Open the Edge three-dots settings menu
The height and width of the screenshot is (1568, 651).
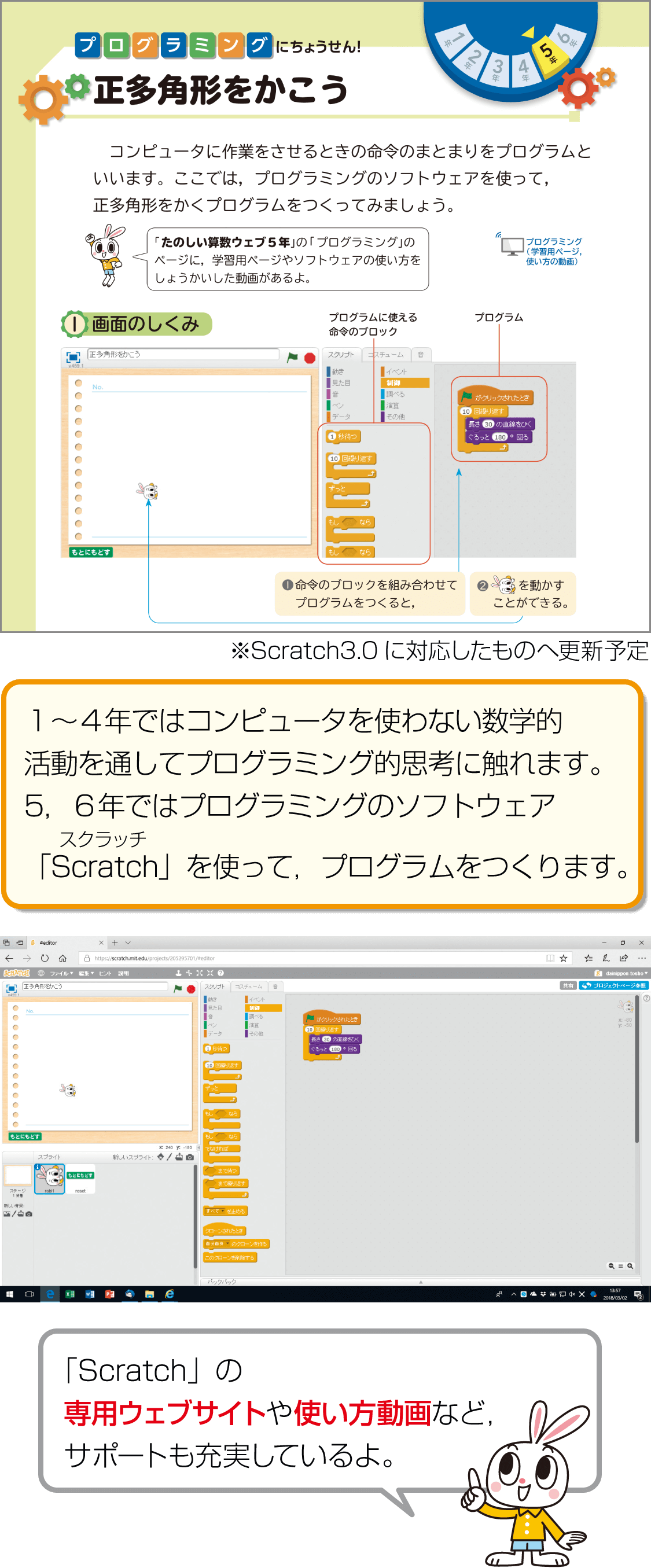click(x=642, y=958)
